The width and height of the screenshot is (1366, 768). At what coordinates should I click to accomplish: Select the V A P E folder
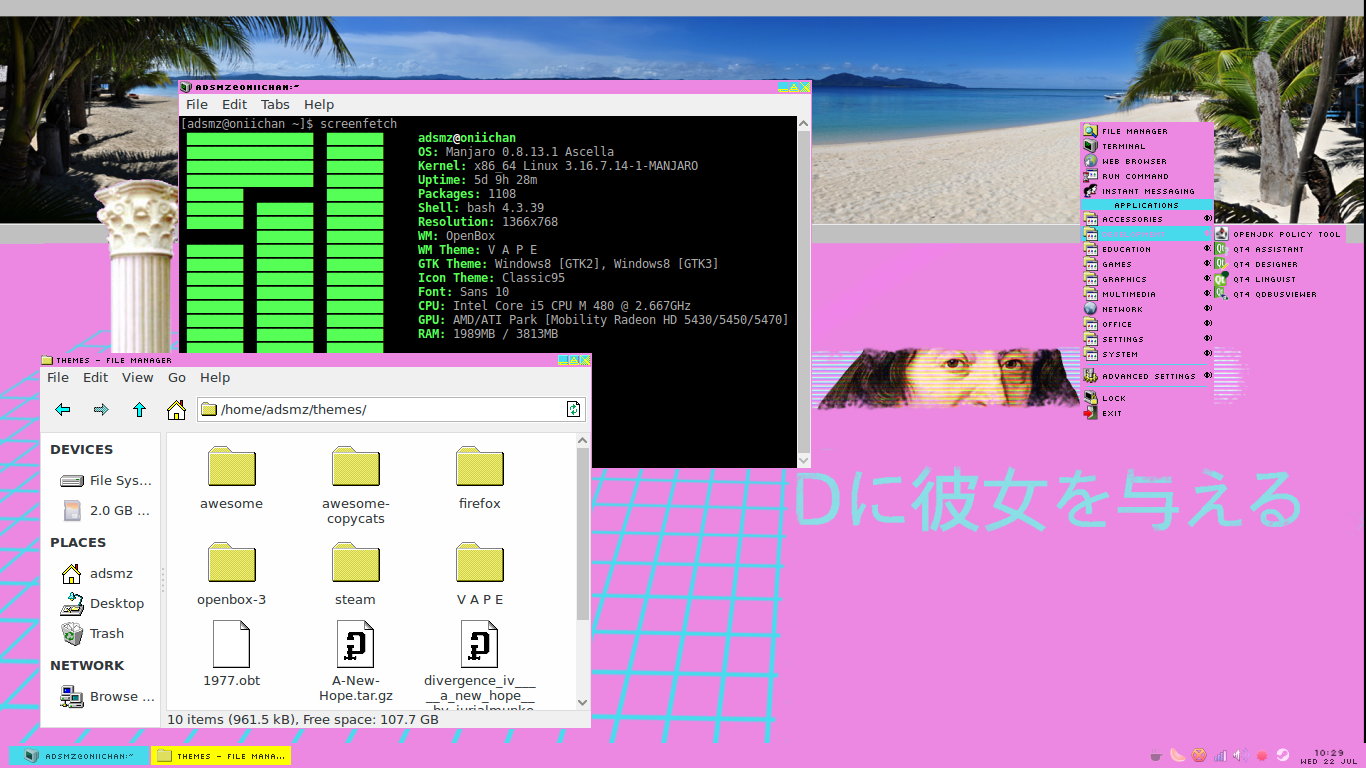point(479,575)
